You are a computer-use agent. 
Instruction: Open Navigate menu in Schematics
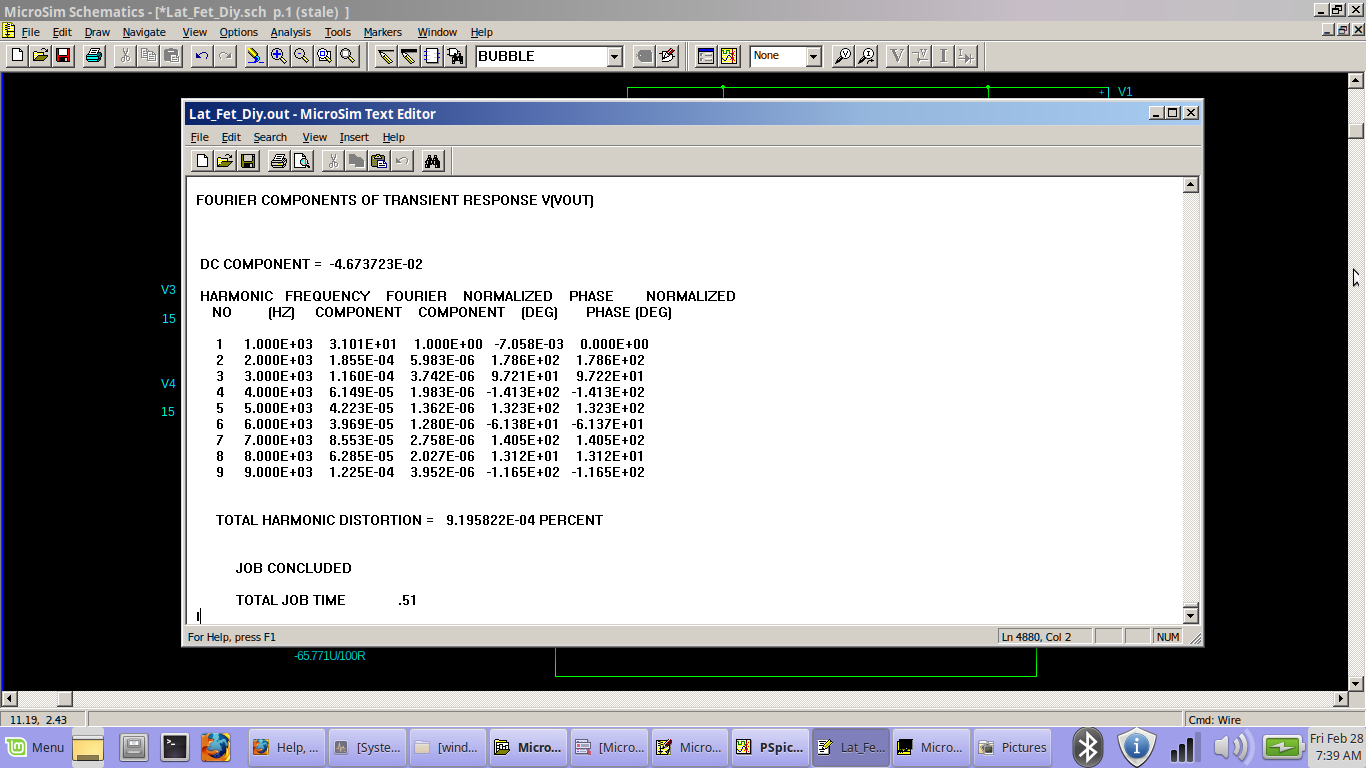(144, 32)
